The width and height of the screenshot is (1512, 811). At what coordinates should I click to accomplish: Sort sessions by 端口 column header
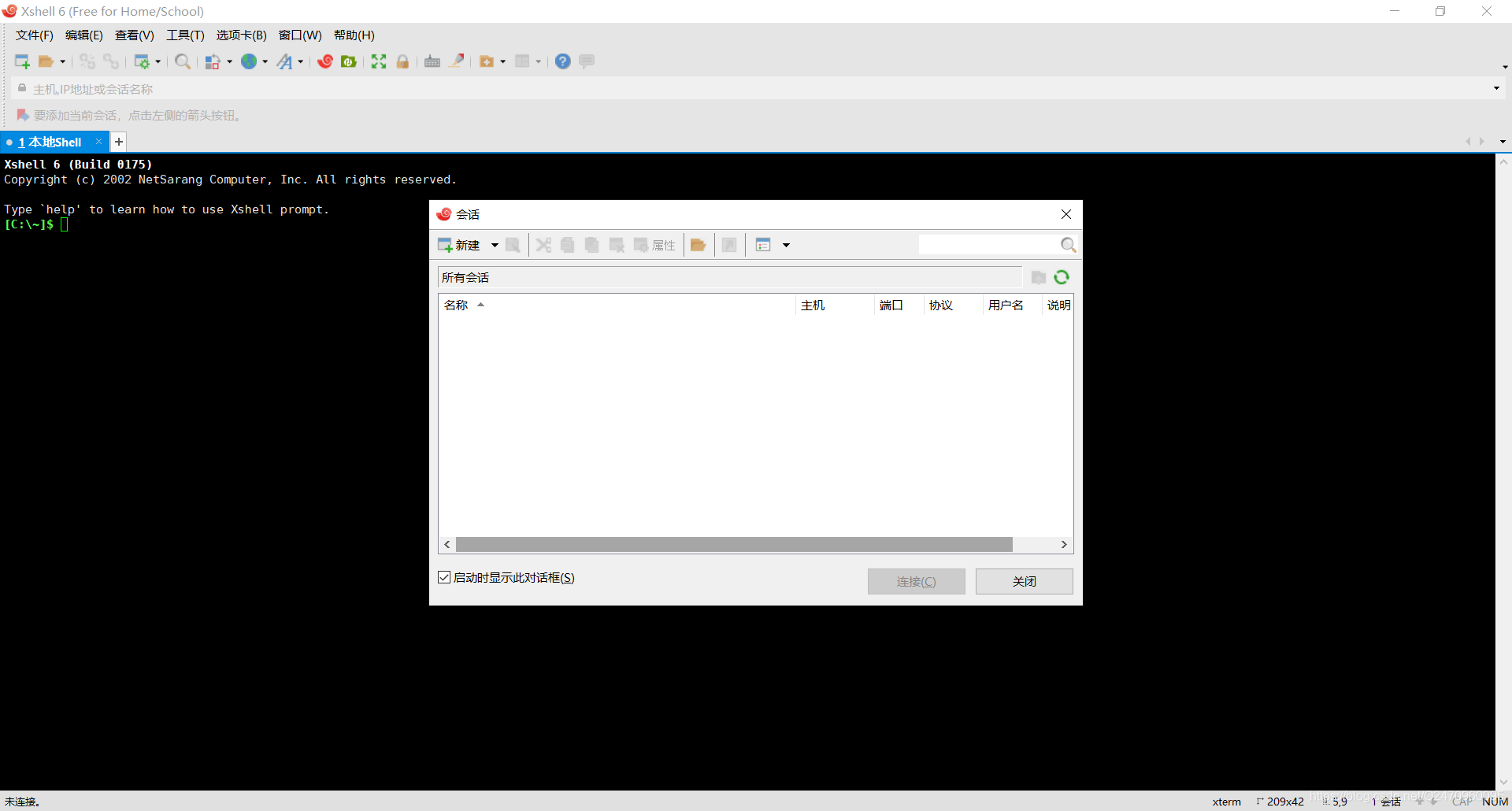coord(899,305)
